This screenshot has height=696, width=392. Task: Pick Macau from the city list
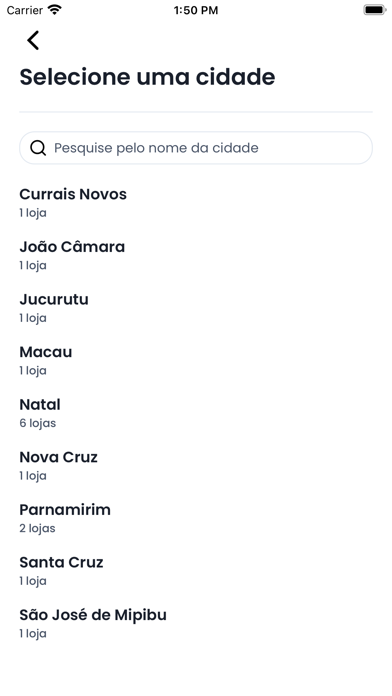196,360
